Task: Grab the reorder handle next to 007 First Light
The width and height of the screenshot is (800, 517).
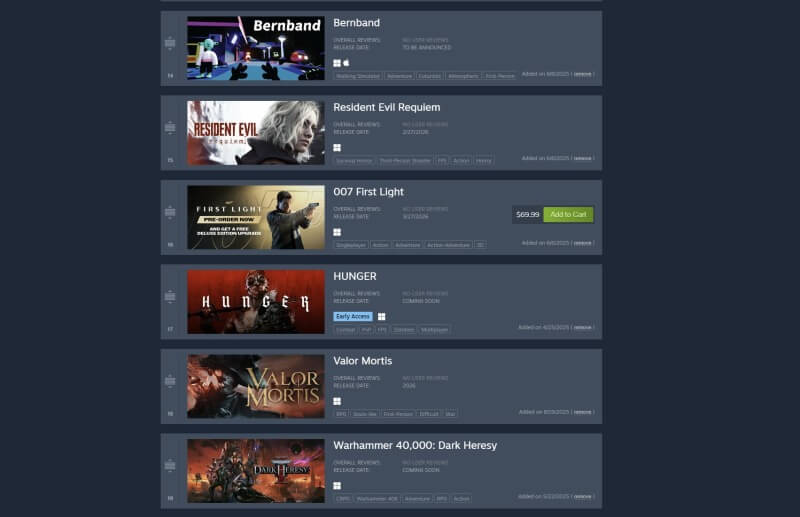Action: [x=170, y=212]
